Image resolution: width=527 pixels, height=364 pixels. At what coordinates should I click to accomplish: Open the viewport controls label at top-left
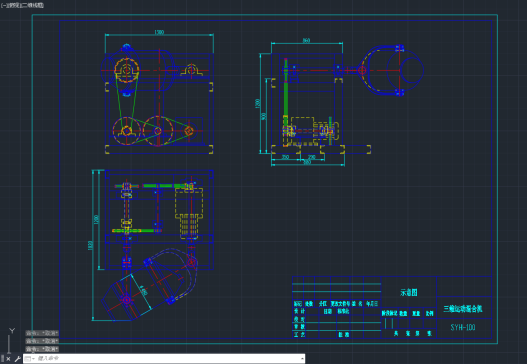[22, 5]
